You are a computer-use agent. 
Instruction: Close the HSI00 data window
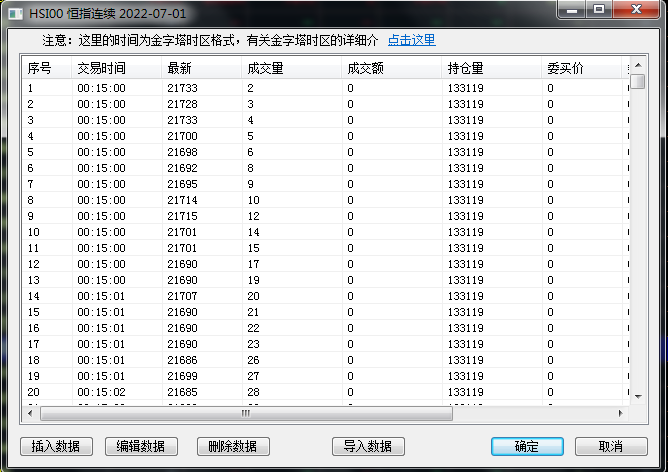[636, 9]
